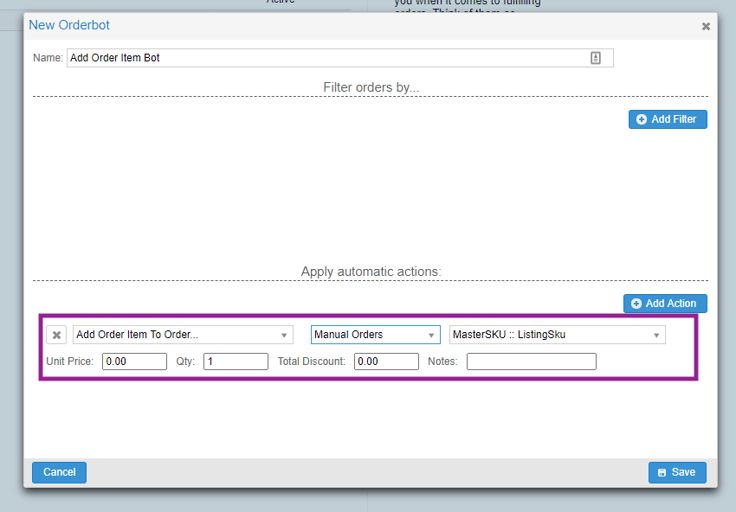Click the Unit Price field
Viewport: 736px width, 512px height.
[134, 361]
